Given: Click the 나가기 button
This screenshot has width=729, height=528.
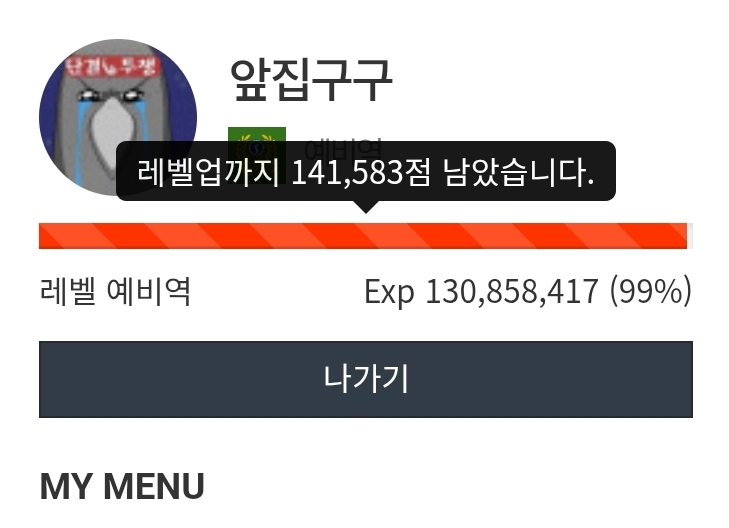Looking at the screenshot, I should coord(366,379).
